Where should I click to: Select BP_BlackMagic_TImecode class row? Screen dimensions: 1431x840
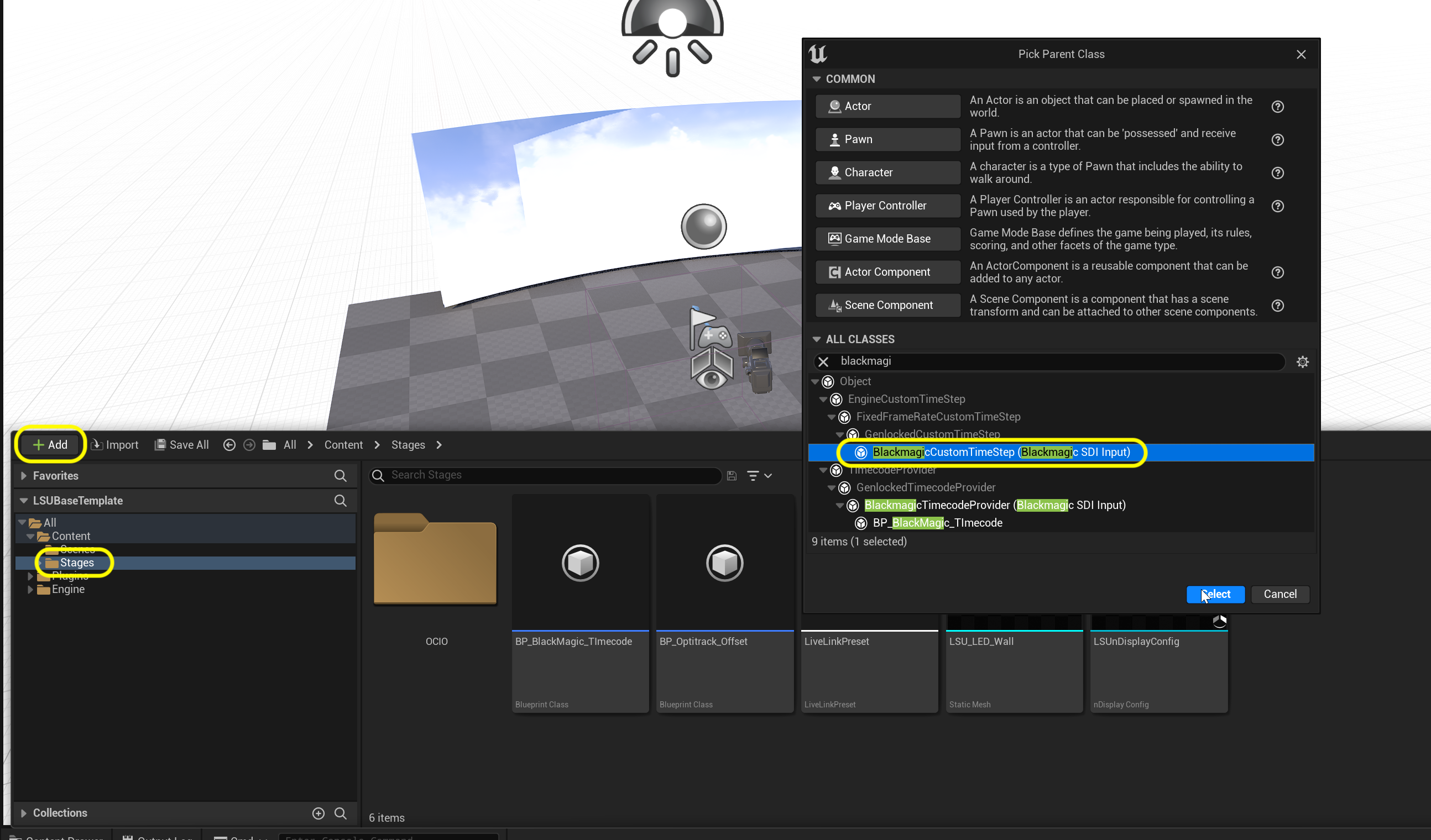pyautogui.click(x=1061, y=523)
